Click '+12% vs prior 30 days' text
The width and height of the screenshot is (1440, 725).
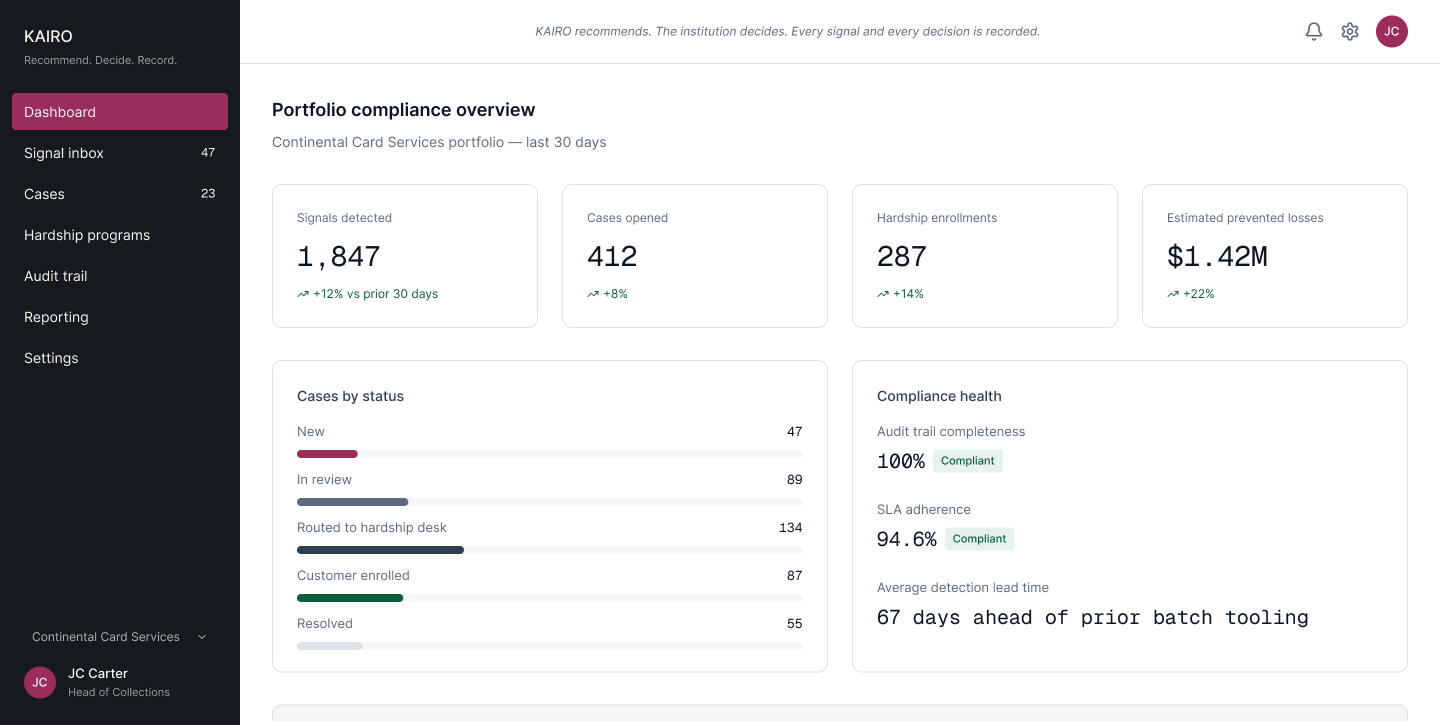[376, 294]
